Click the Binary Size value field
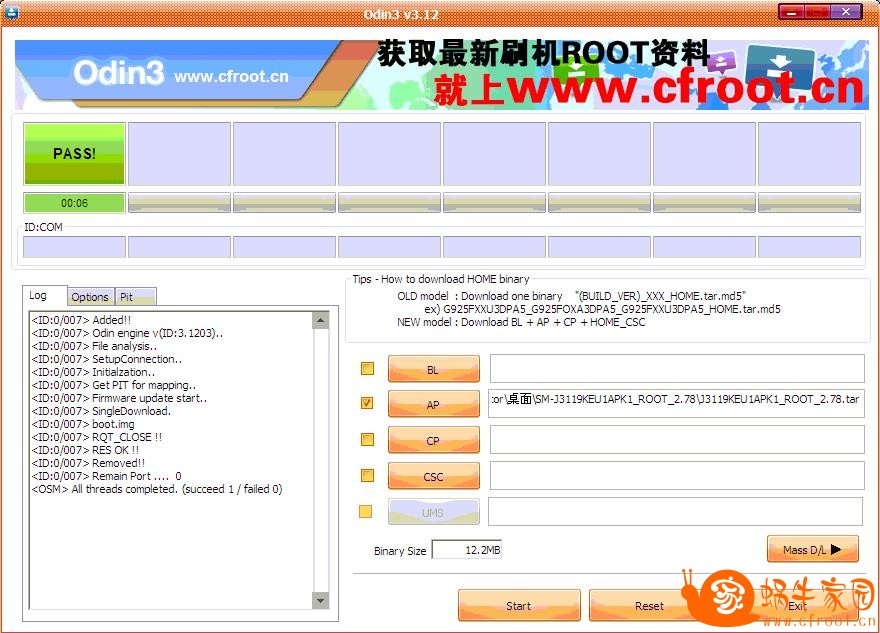The image size is (880, 633). 467,550
